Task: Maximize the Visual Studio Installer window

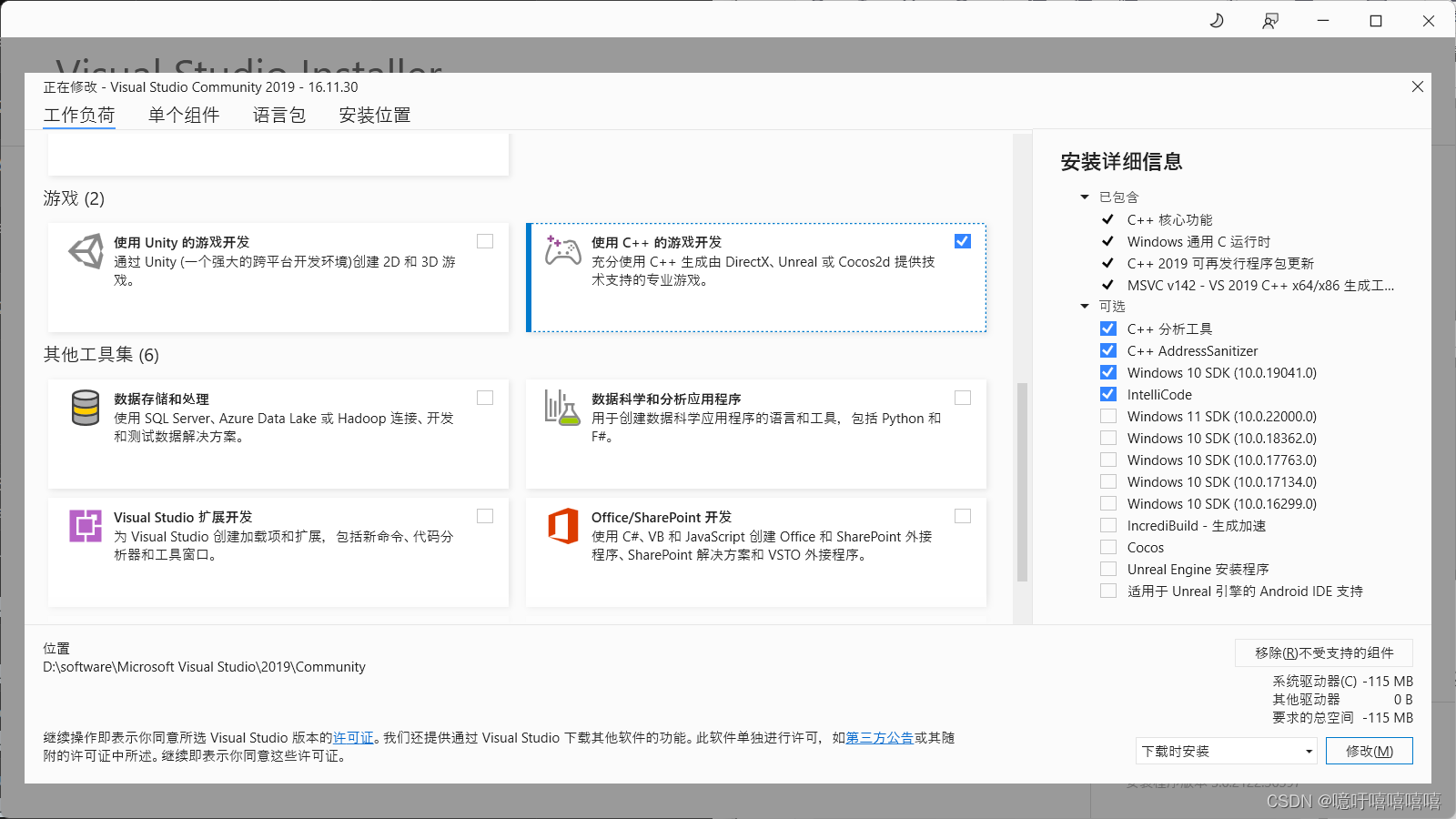Action: pyautogui.click(x=1376, y=20)
